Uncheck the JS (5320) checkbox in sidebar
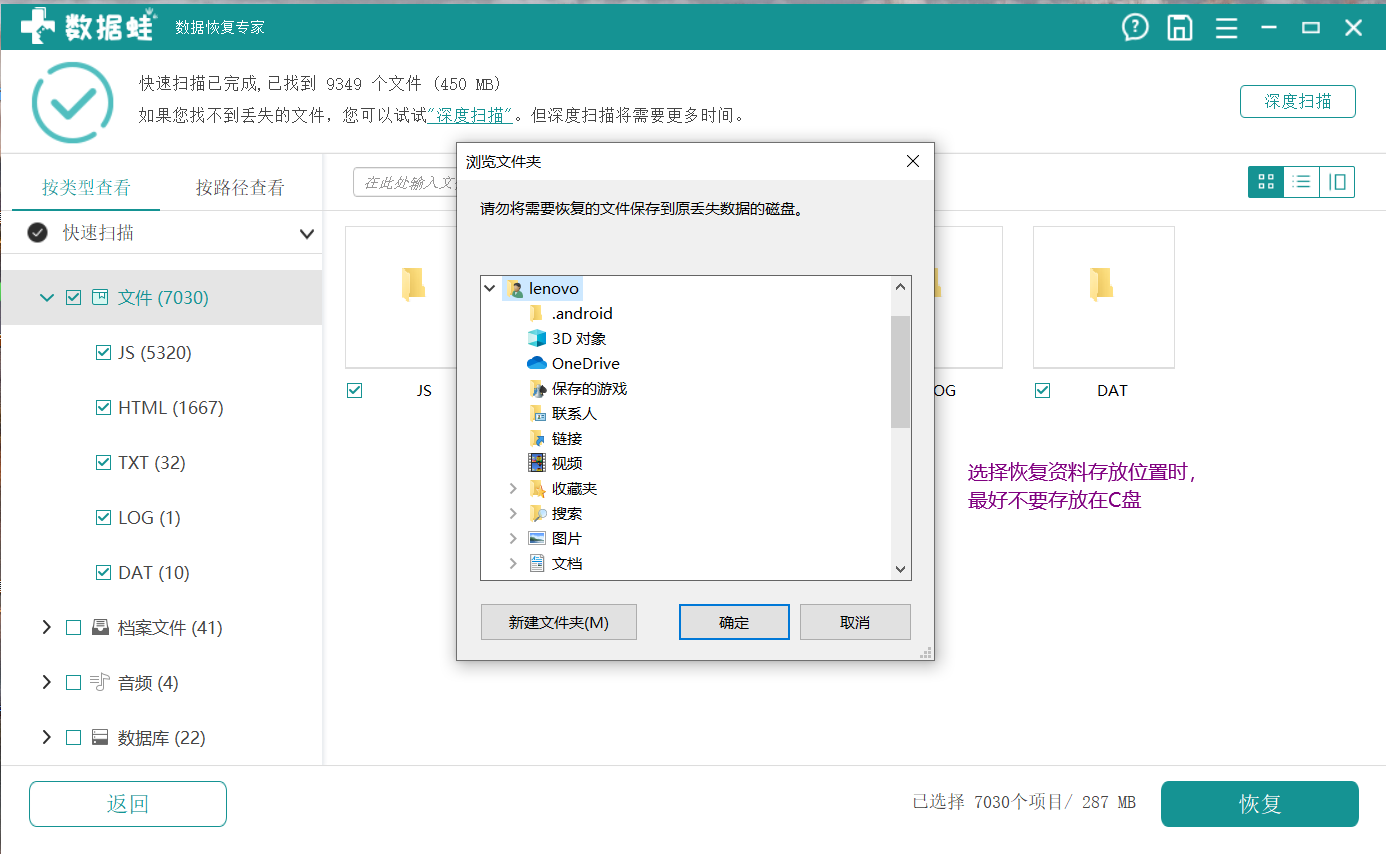1386x854 pixels. (x=103, y=352)
